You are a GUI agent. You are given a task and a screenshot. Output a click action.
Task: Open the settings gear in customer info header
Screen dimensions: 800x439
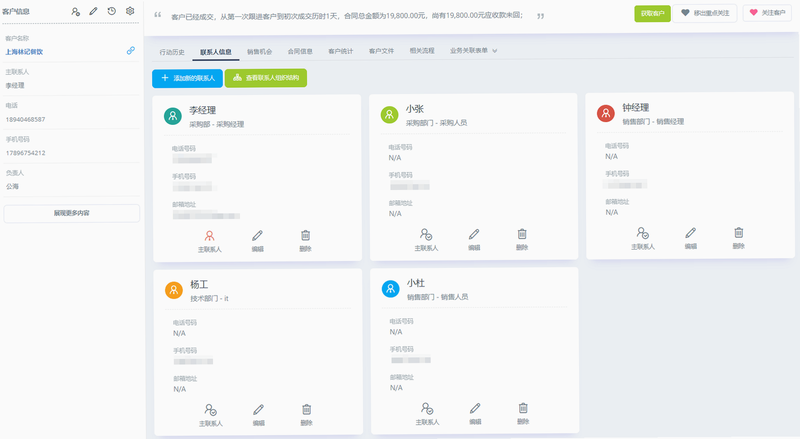click(130, 11)
